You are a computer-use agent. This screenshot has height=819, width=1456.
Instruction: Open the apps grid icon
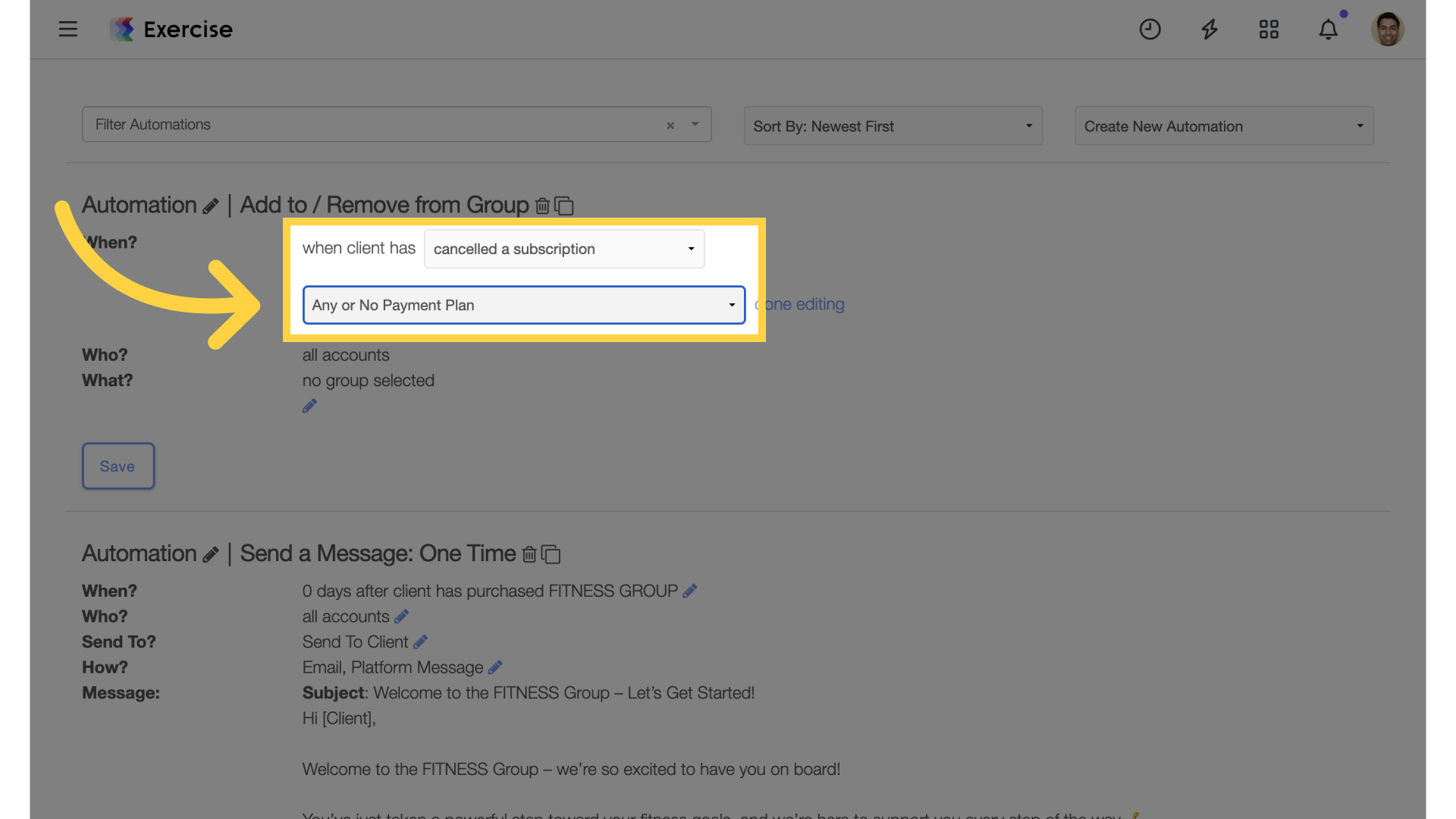coord(1269,29)
